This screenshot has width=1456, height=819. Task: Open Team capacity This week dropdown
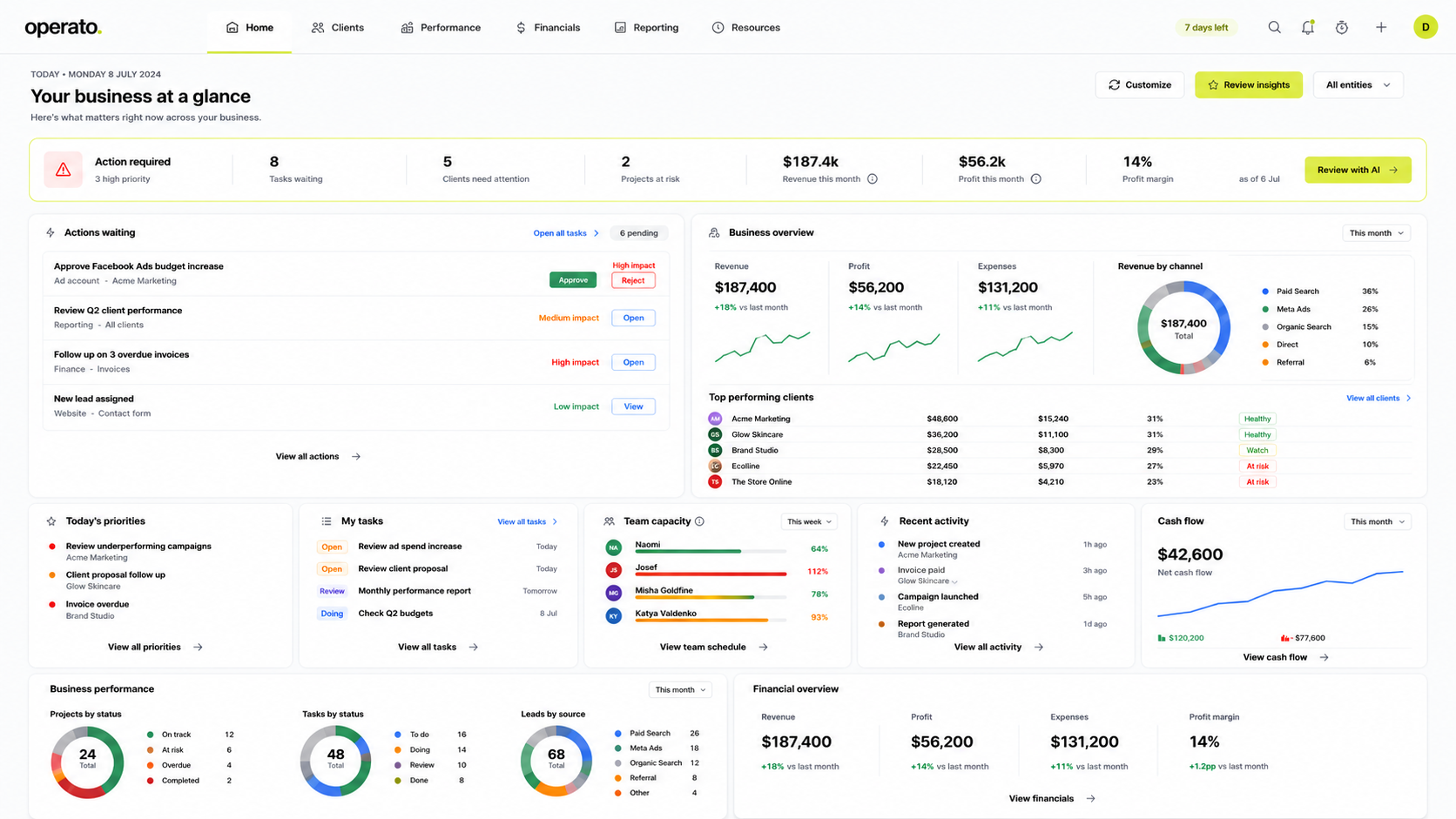tap(809, 521)
